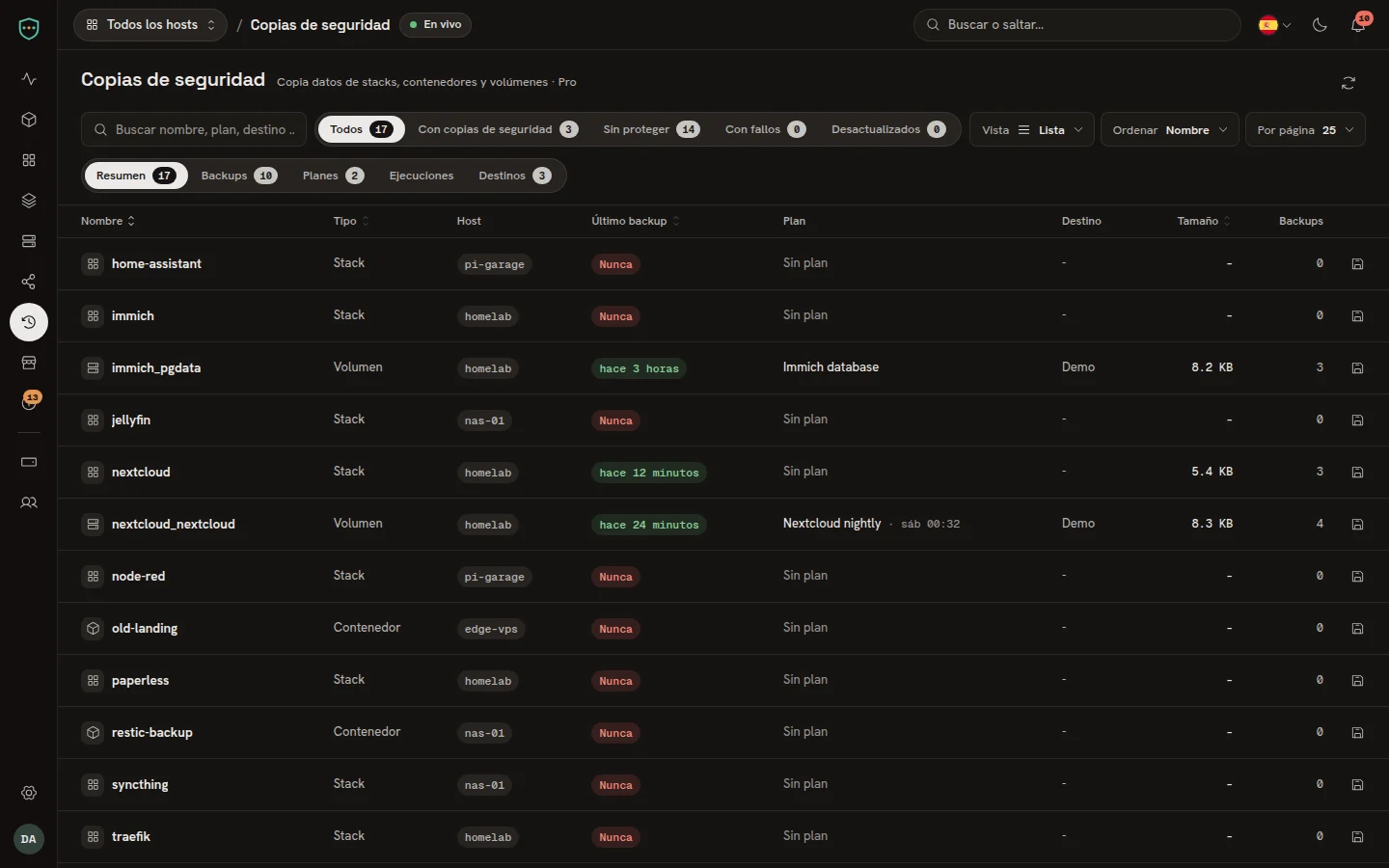Open the Ordenar Nombre dropdown
Image resolution: width=1389 pixels, height=868 pixels.
click(x=1170, y=130)
